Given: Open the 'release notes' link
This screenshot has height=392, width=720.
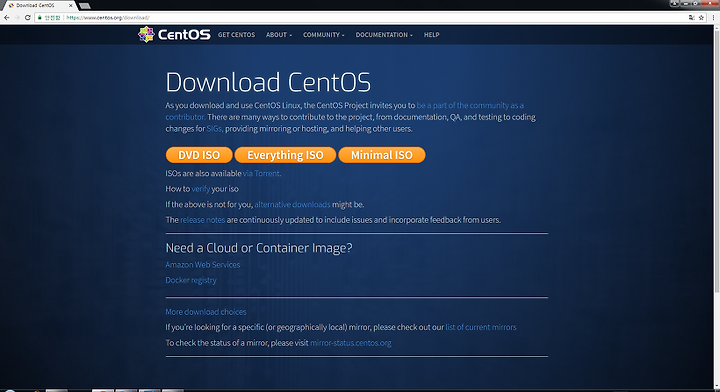Looking at the screenshot, I should click(202, 220).
